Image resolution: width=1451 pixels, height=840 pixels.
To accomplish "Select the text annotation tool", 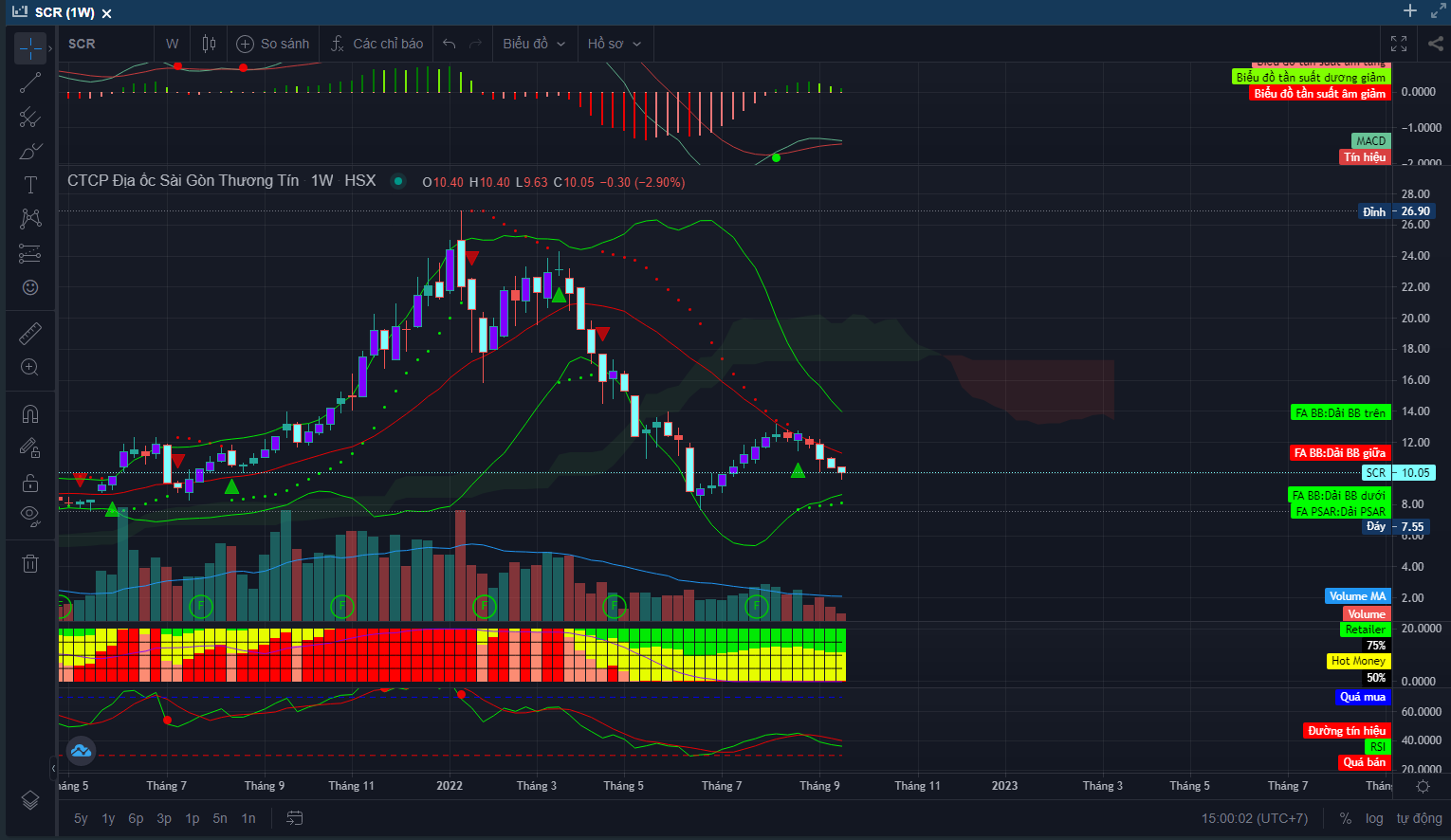I will pos(30,185).
